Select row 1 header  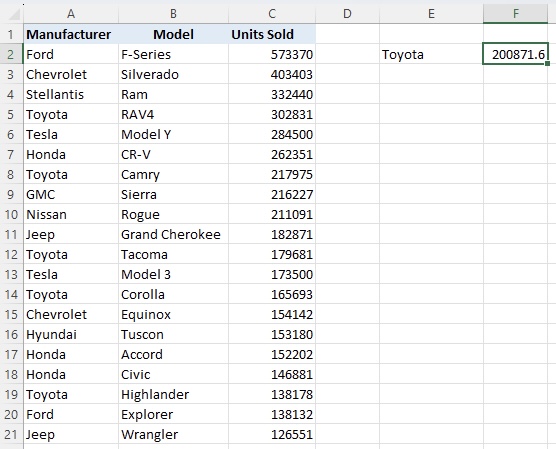point(11,34)
